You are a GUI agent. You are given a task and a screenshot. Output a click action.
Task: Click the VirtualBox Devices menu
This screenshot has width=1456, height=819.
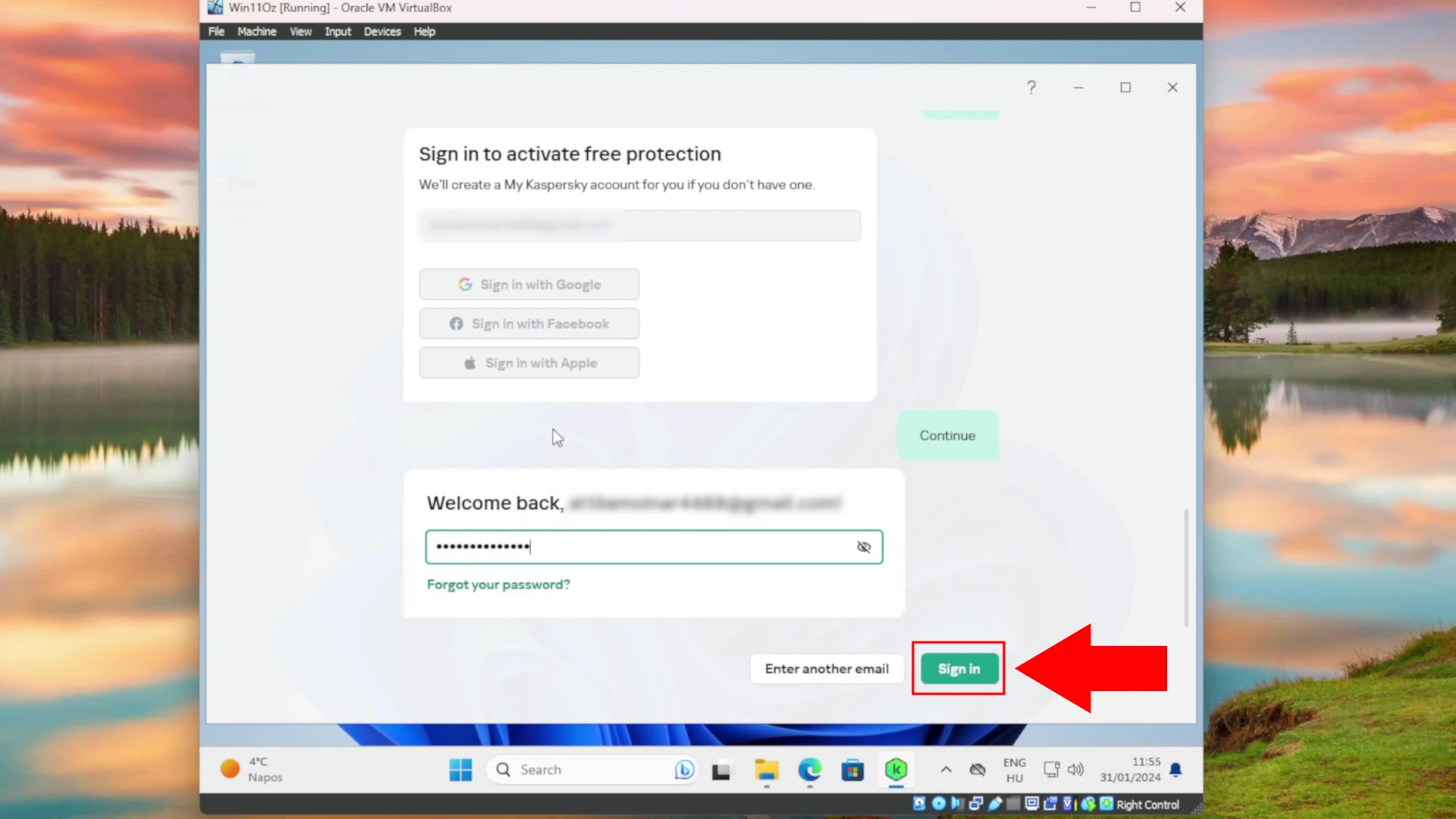pyautogui.click(x=382, y=31)
